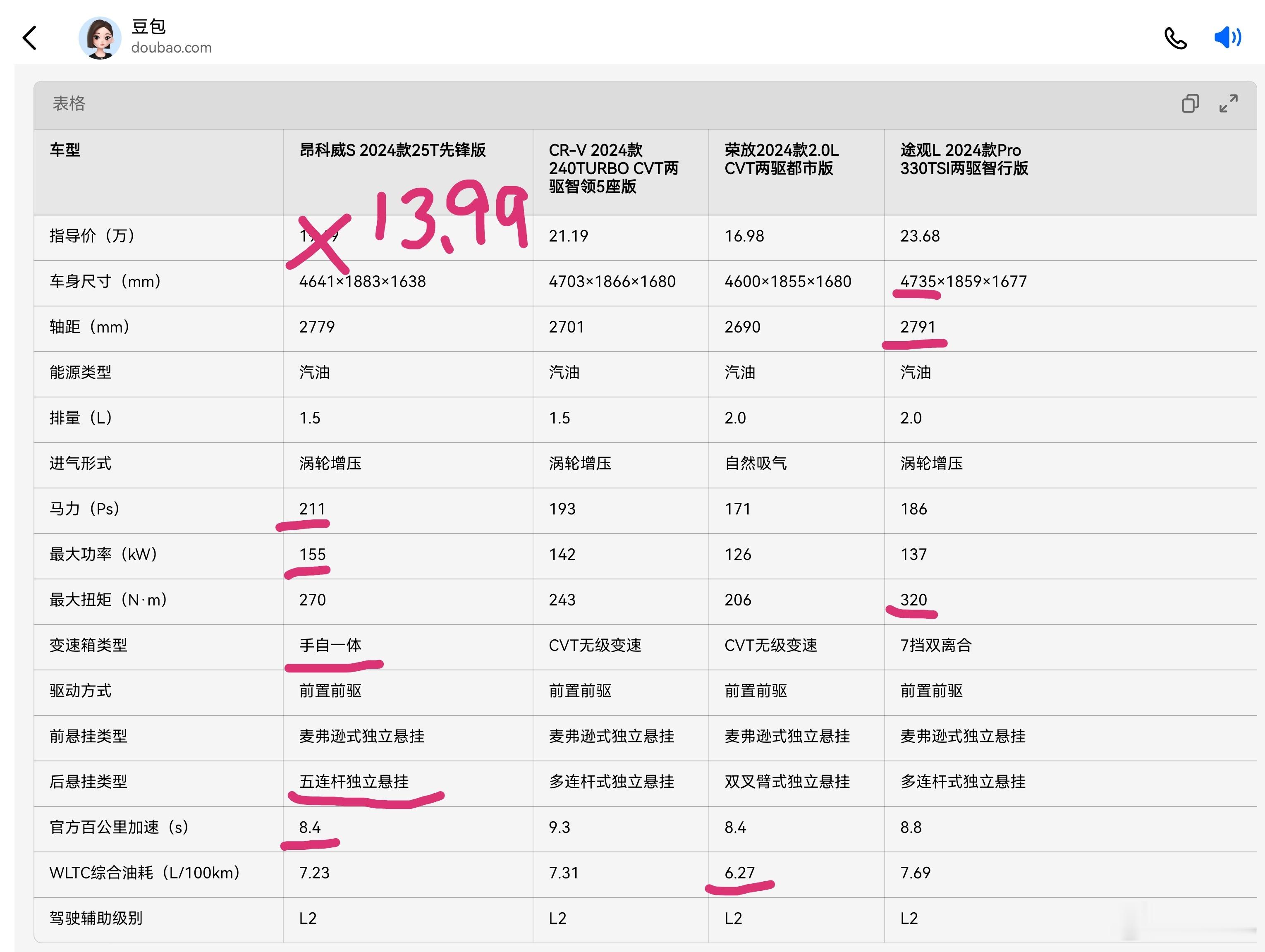Click torque value 320

click(913, 600)
